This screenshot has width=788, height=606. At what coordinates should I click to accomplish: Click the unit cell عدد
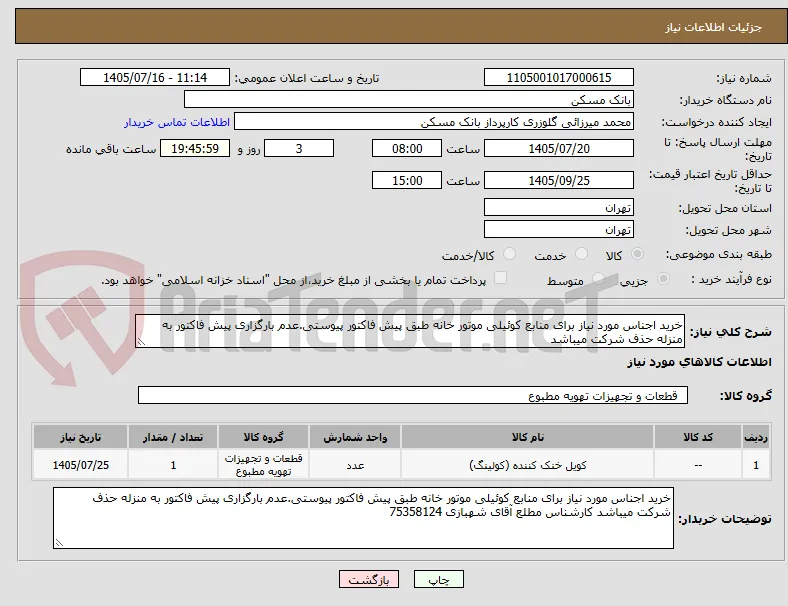click(x=355, y=465)
